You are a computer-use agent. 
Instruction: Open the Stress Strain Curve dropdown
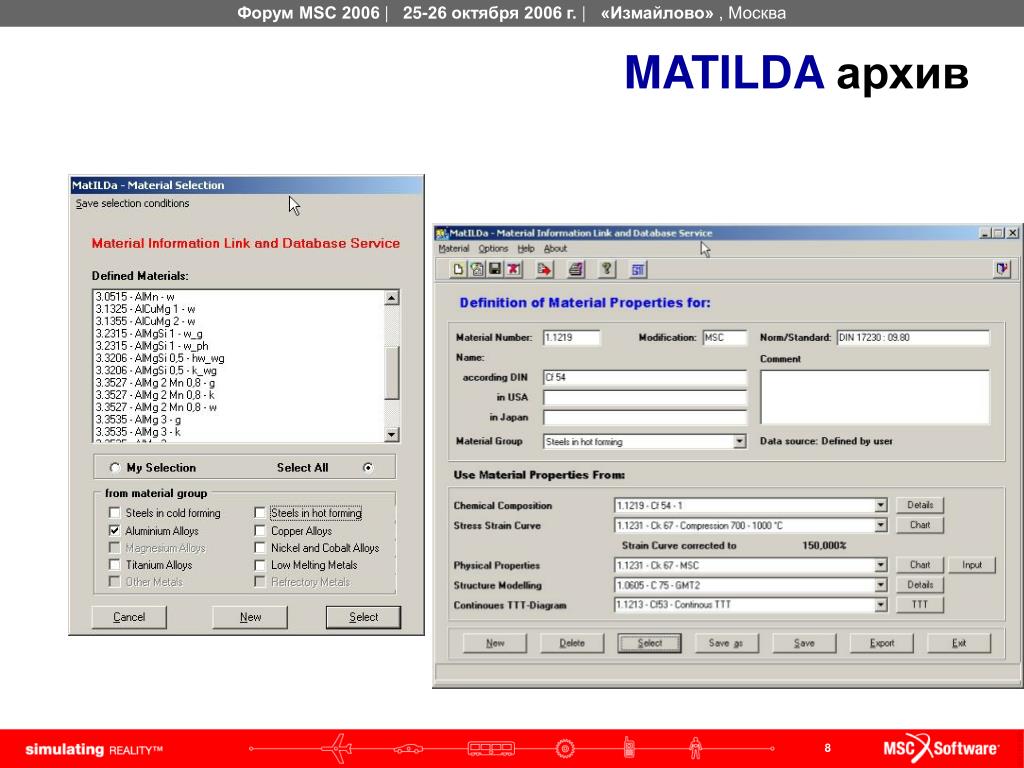pyautogui.click(x=880, y=525)
